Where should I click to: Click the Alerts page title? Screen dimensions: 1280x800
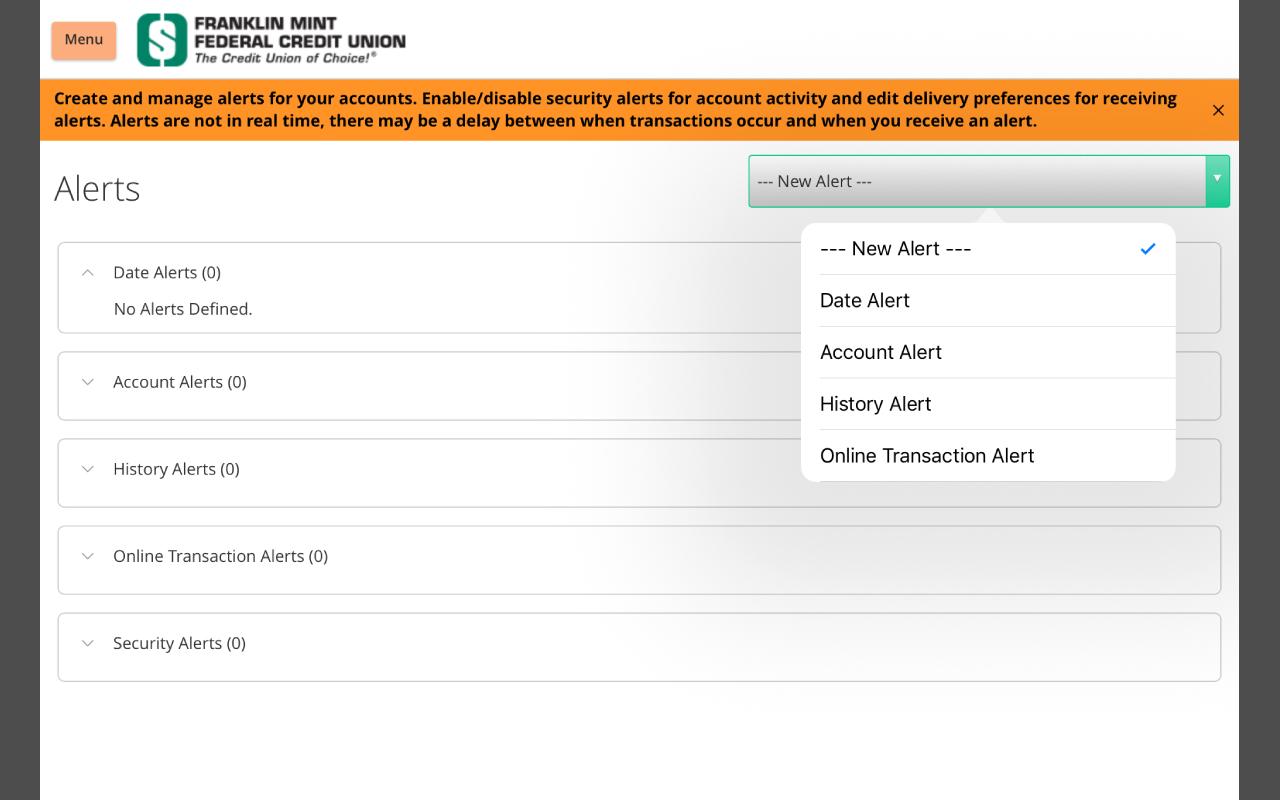pos(97,188)
